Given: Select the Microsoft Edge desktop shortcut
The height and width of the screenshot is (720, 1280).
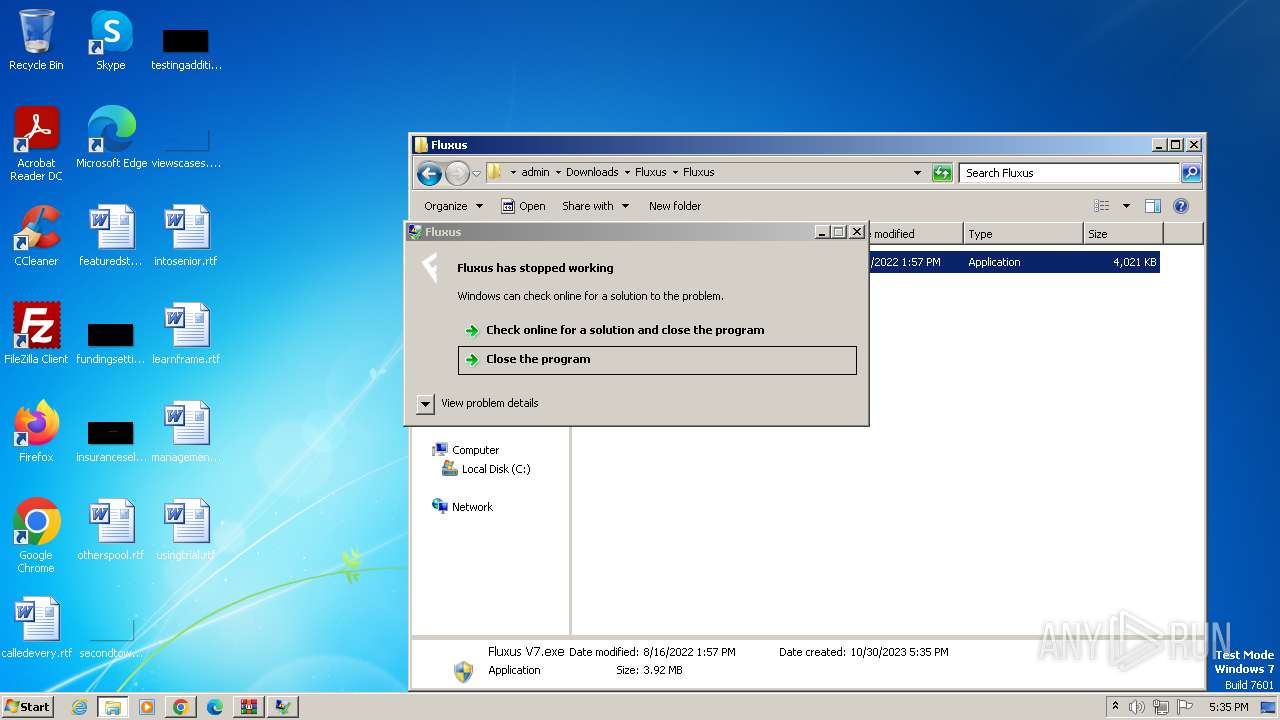Looking at the screenshot, I should (111, 130).
